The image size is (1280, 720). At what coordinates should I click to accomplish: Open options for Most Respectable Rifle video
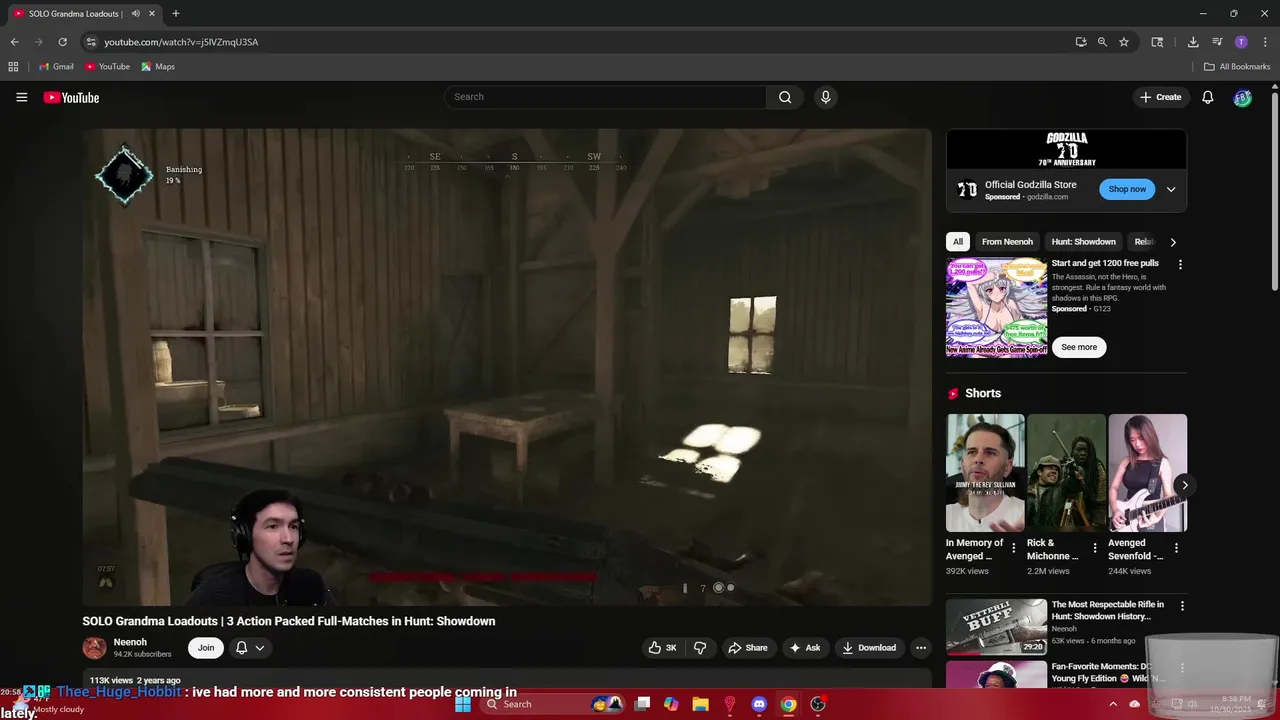(x=1182, y=606)
